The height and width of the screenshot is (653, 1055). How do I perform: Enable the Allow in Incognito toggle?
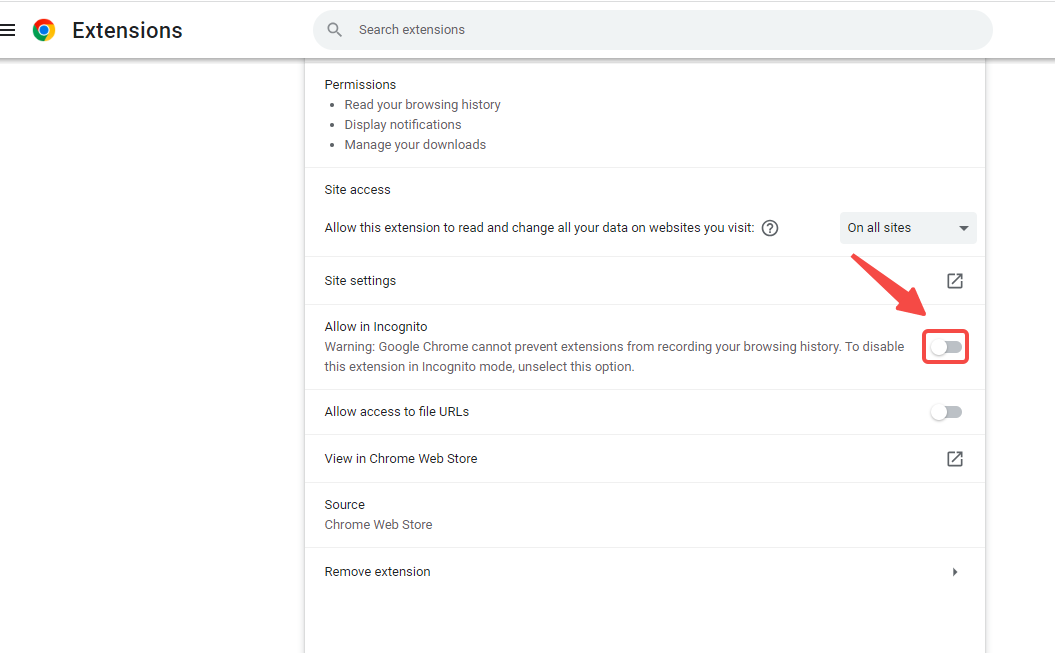(946, 347)
